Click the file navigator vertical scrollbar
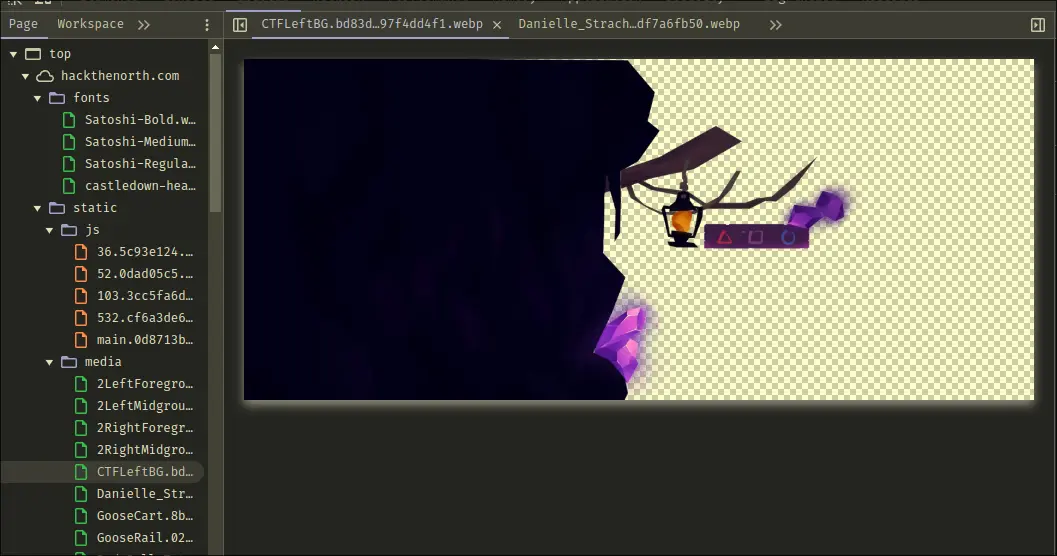Image resolution: width=1057 pixels, height=556 pixels. coord(215,130)
